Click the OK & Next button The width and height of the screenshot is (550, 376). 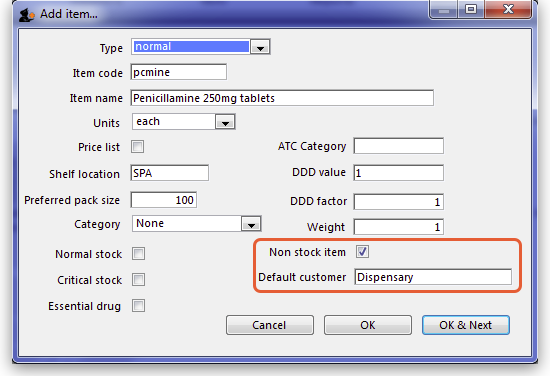pos(466,325)
